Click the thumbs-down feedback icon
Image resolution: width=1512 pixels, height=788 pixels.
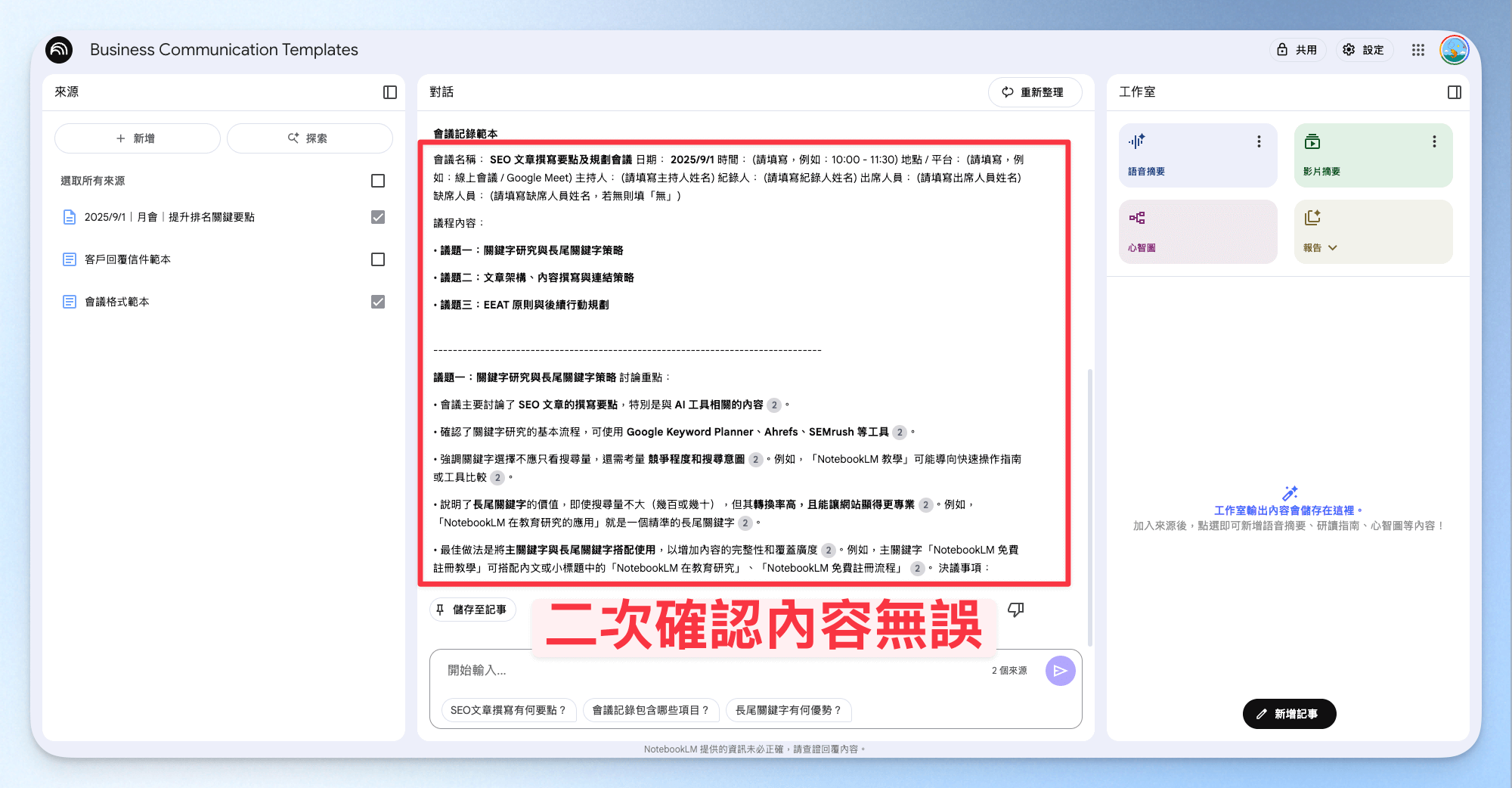click(x=1016, y=610)
